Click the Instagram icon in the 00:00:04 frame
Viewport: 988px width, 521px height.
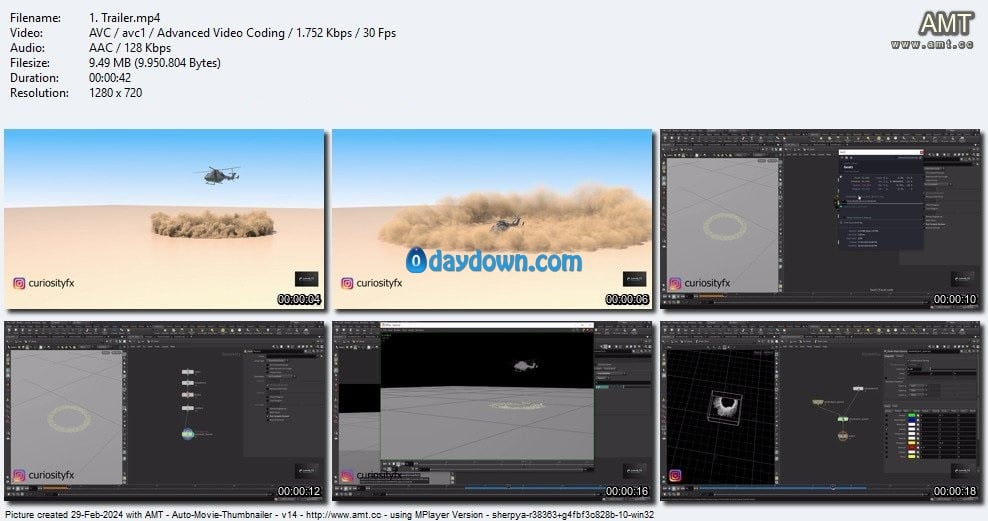pyautogui.click(x=20, y=283)
